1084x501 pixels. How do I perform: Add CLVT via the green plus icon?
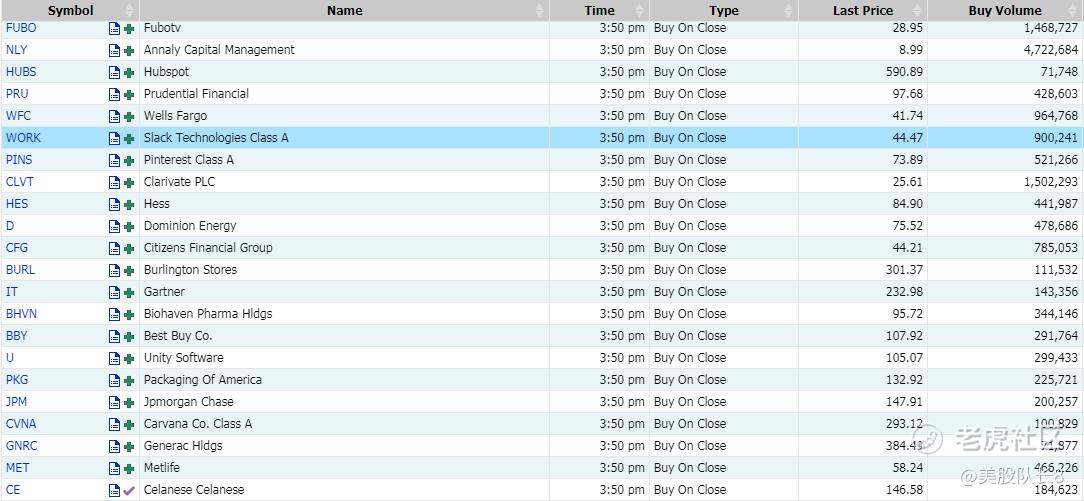tap(129, 183)
